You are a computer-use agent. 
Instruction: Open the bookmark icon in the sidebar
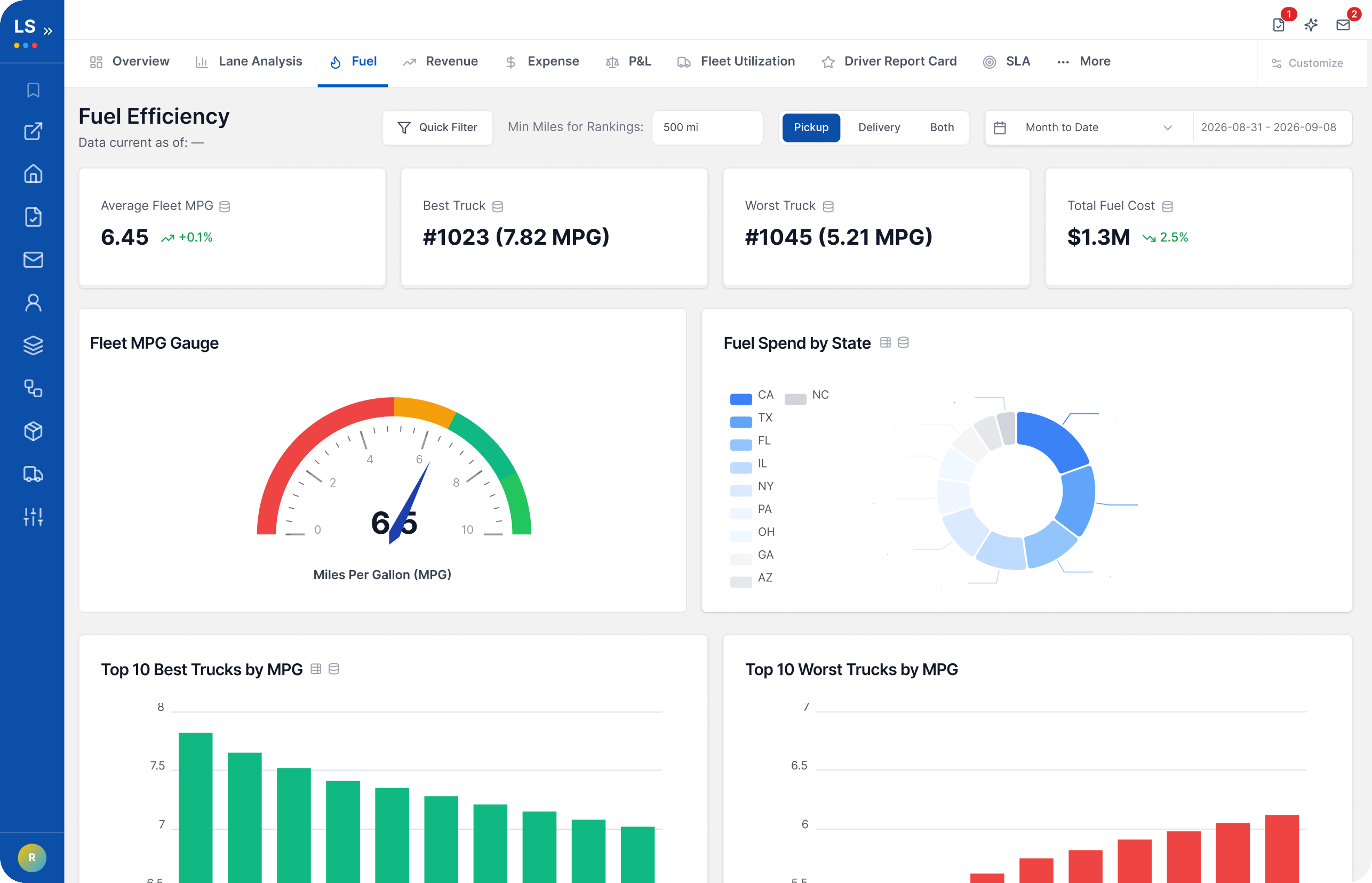point(33,90)
